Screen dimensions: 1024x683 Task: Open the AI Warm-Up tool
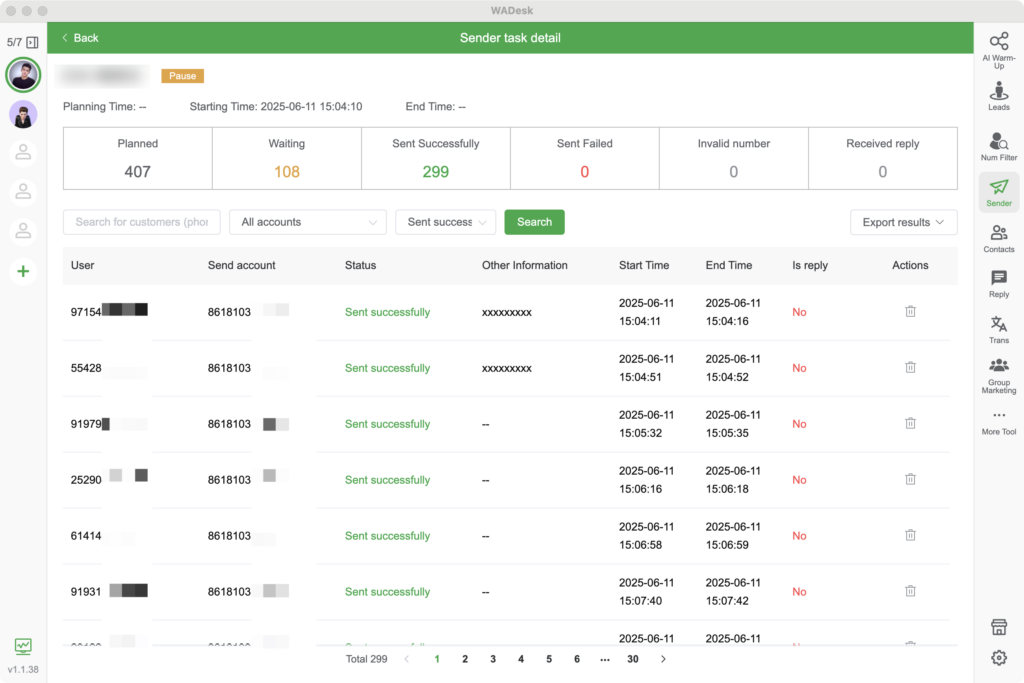tap(999, 50)
